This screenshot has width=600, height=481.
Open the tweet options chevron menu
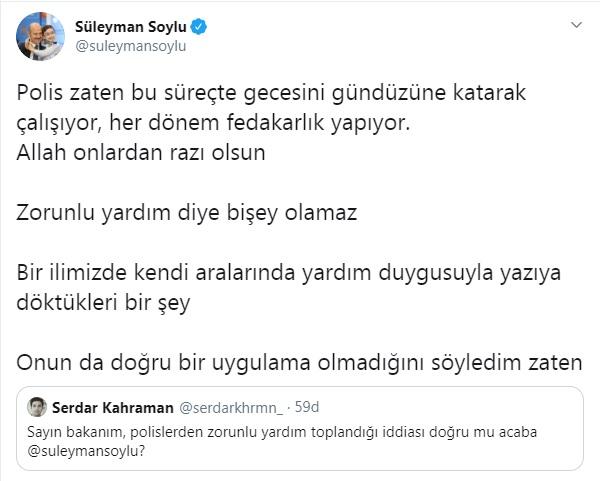click(x=576, y=24)
